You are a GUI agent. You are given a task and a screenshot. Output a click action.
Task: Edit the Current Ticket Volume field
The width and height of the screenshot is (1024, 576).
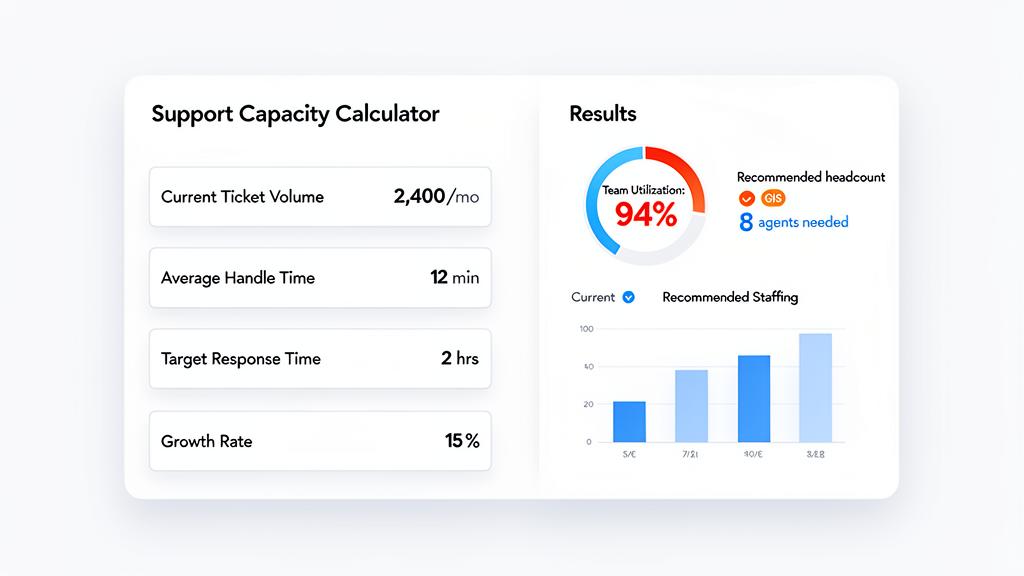point(320,196)
